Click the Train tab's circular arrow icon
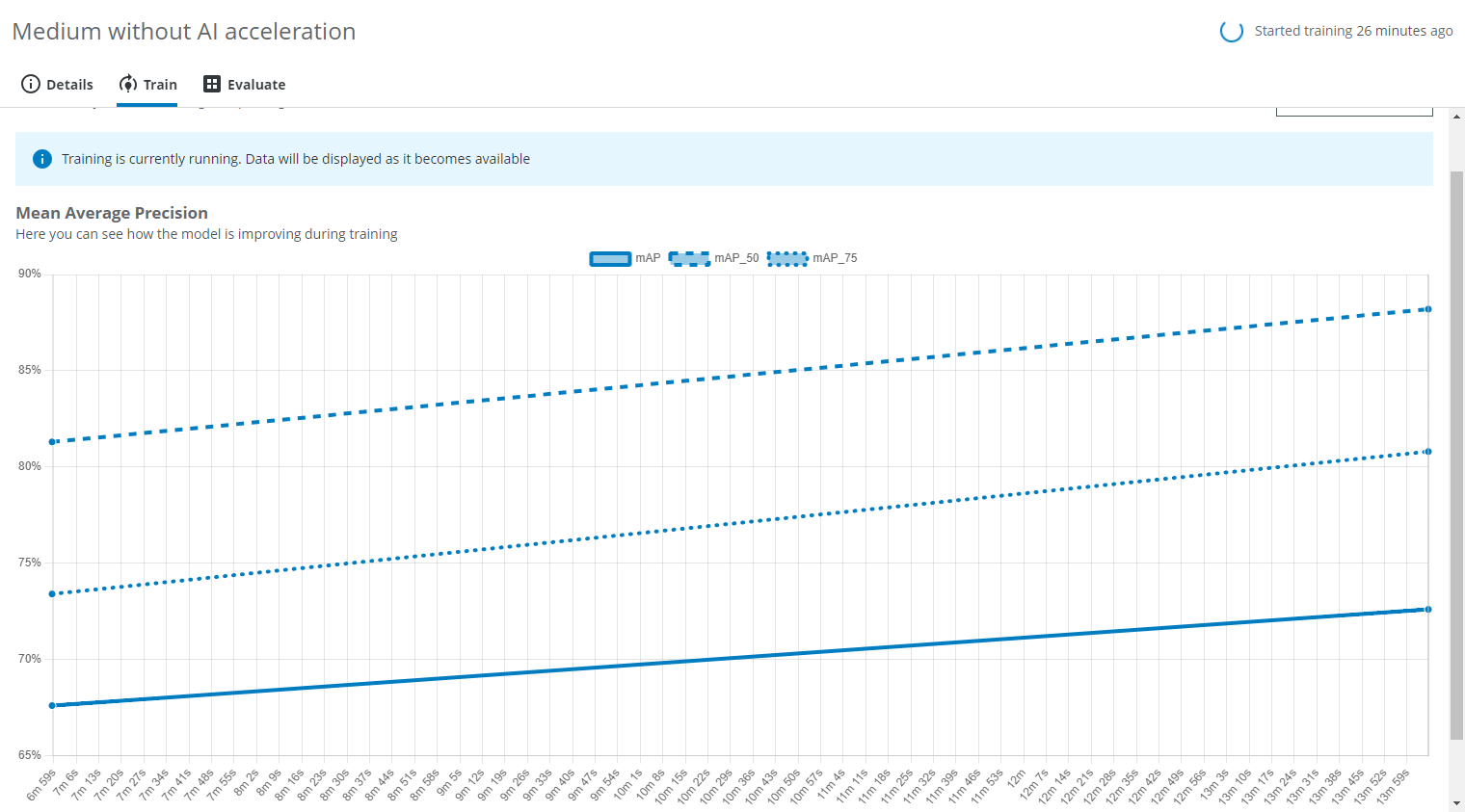1465x812 pixels. coord(127,84)
